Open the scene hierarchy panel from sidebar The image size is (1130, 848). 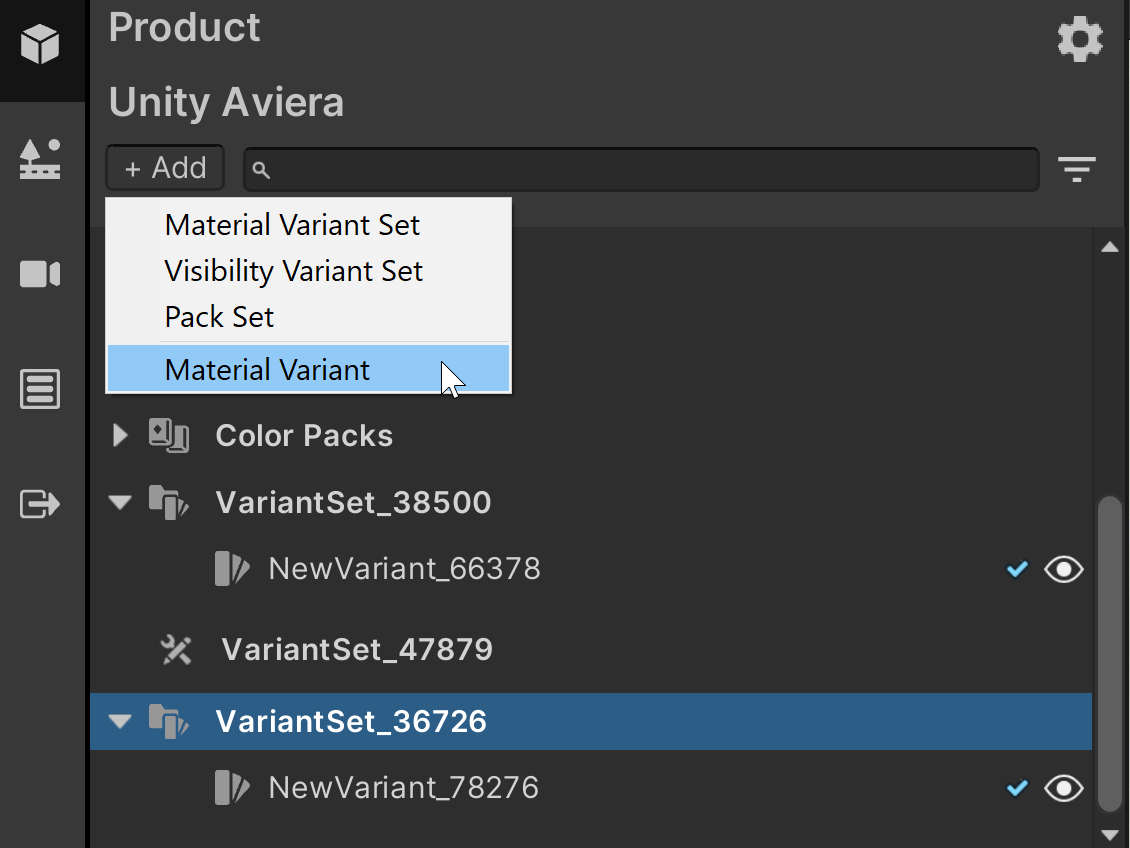click(41, 158)
